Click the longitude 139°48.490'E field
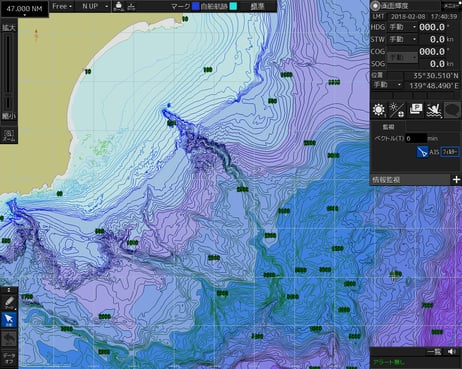The height and width of the screenshot is (369, 462). click(434, 86)
